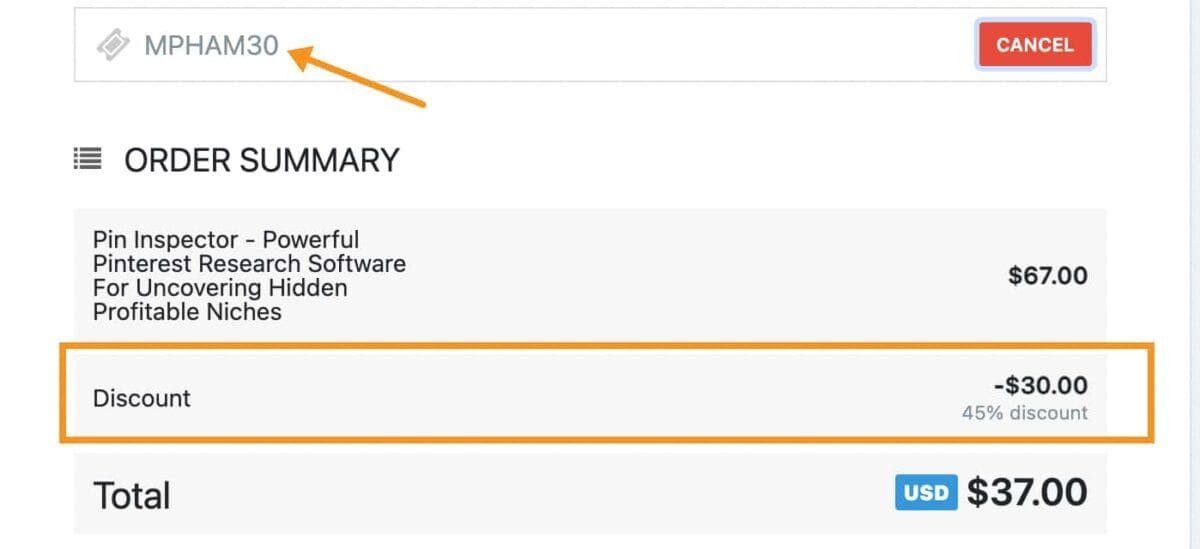1200x549 pixels.
Task: Click the "45% discount" note
Action: (x=1024, y=413)
